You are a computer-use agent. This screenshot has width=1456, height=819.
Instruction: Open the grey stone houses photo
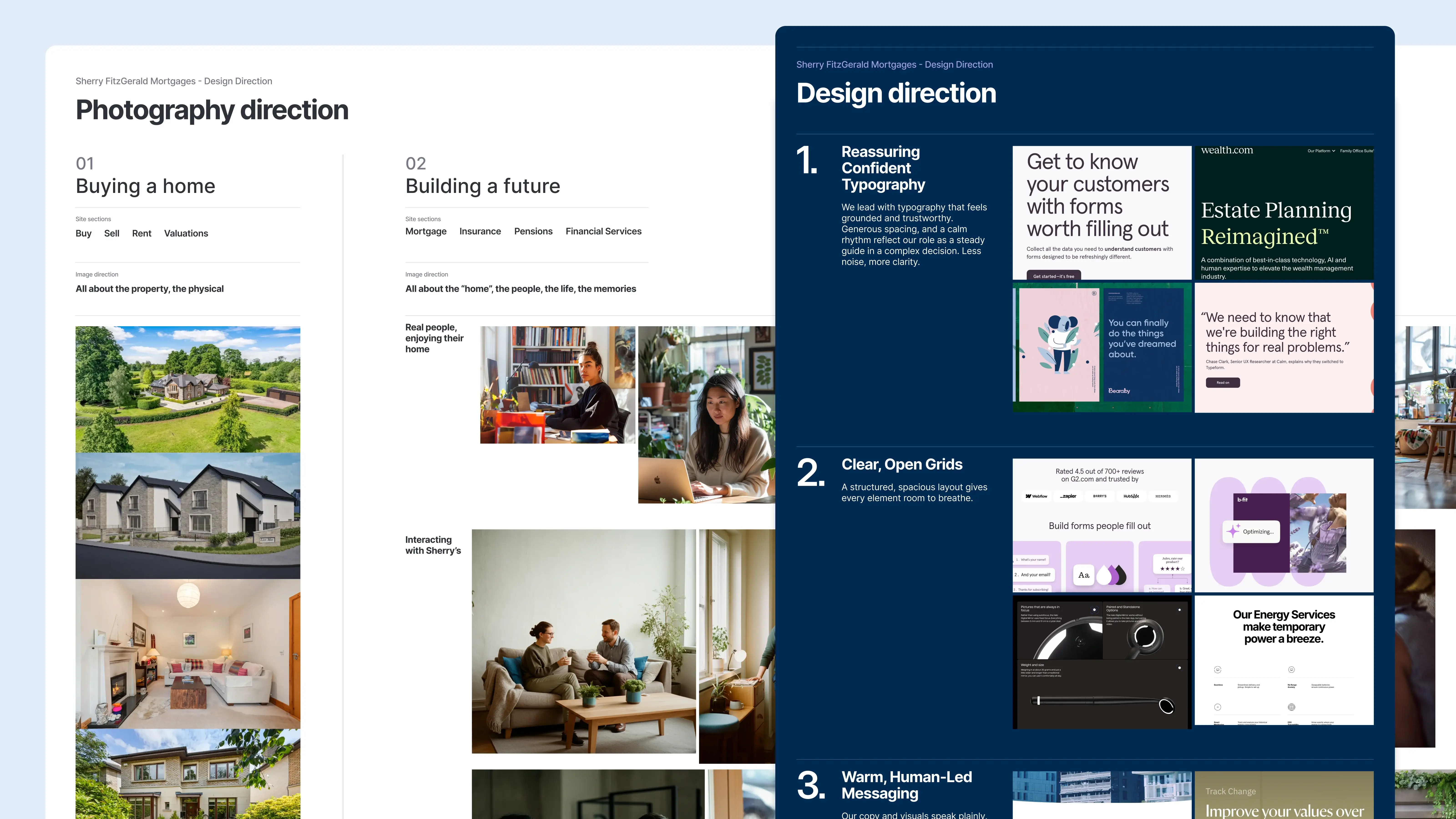point(188,516)
